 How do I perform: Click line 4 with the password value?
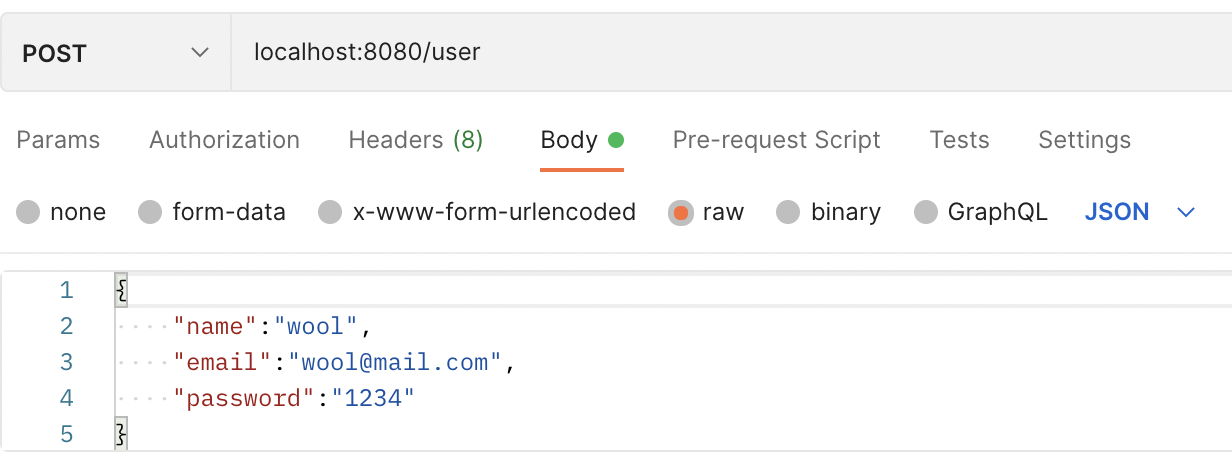[x=293, y=398]
